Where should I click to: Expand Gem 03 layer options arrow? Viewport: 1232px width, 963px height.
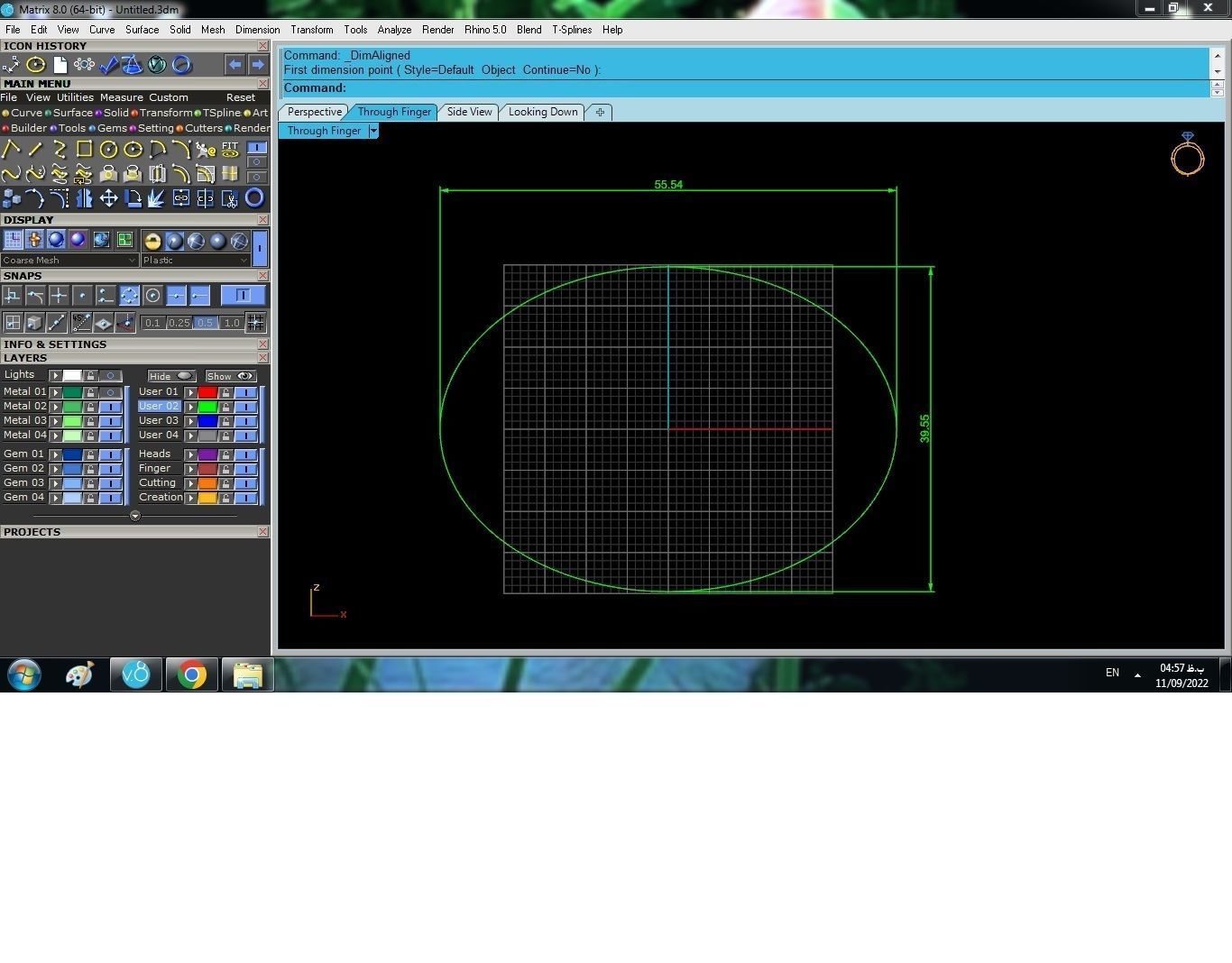(55, 483)
